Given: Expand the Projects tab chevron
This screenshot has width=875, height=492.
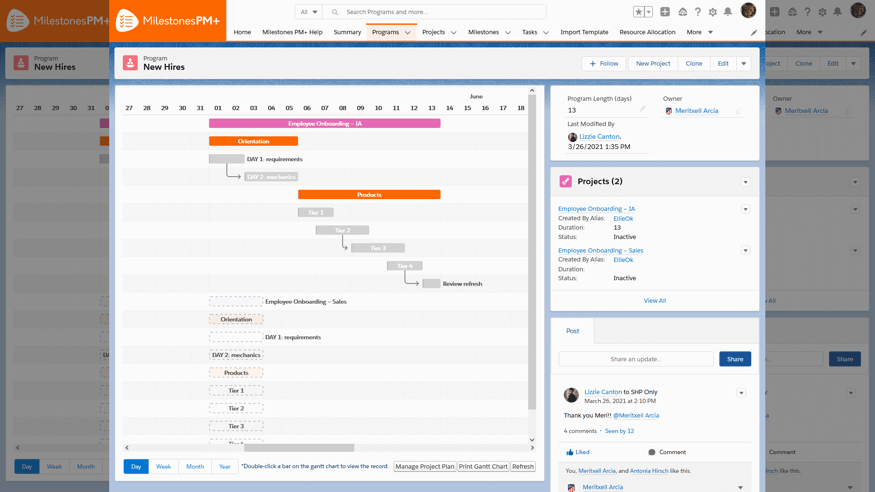Looking at the screenshot, I should (453, 32).
